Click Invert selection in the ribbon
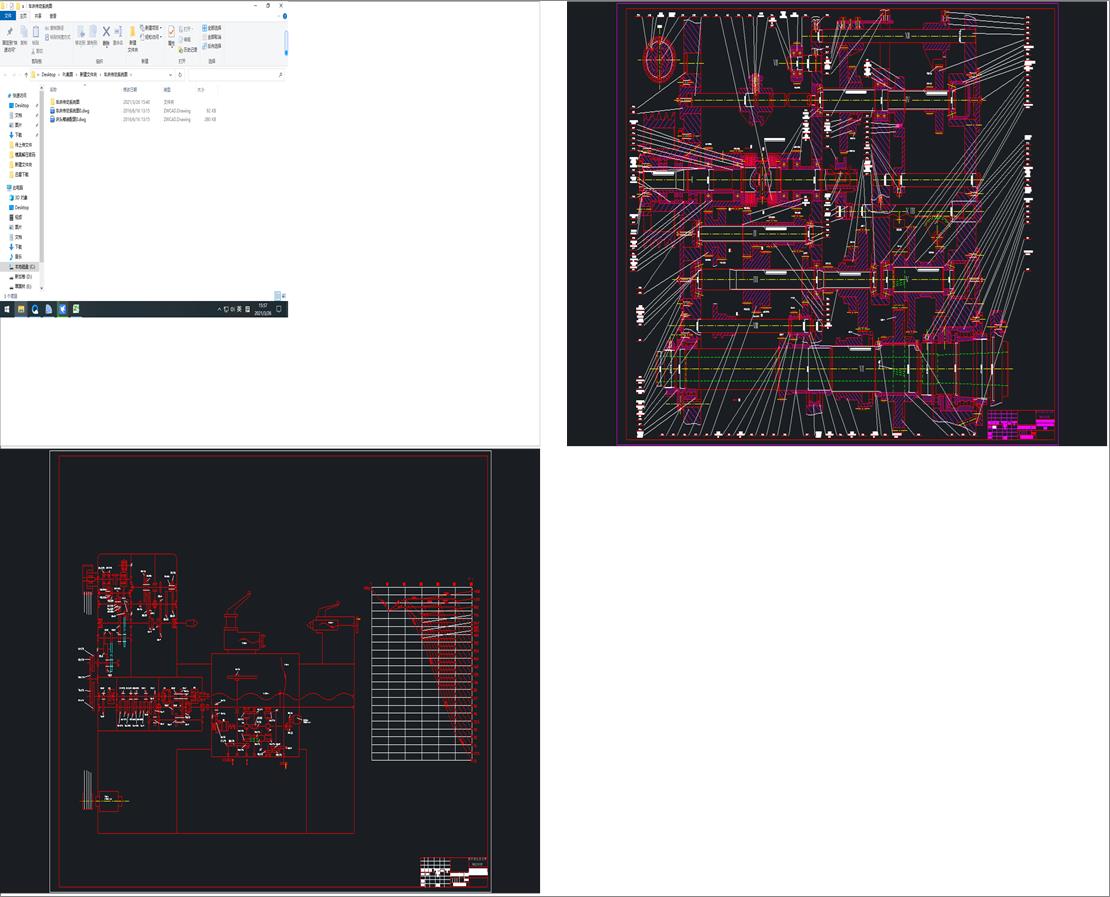Screen dimensions: 1110x897 tap(212, 46)
